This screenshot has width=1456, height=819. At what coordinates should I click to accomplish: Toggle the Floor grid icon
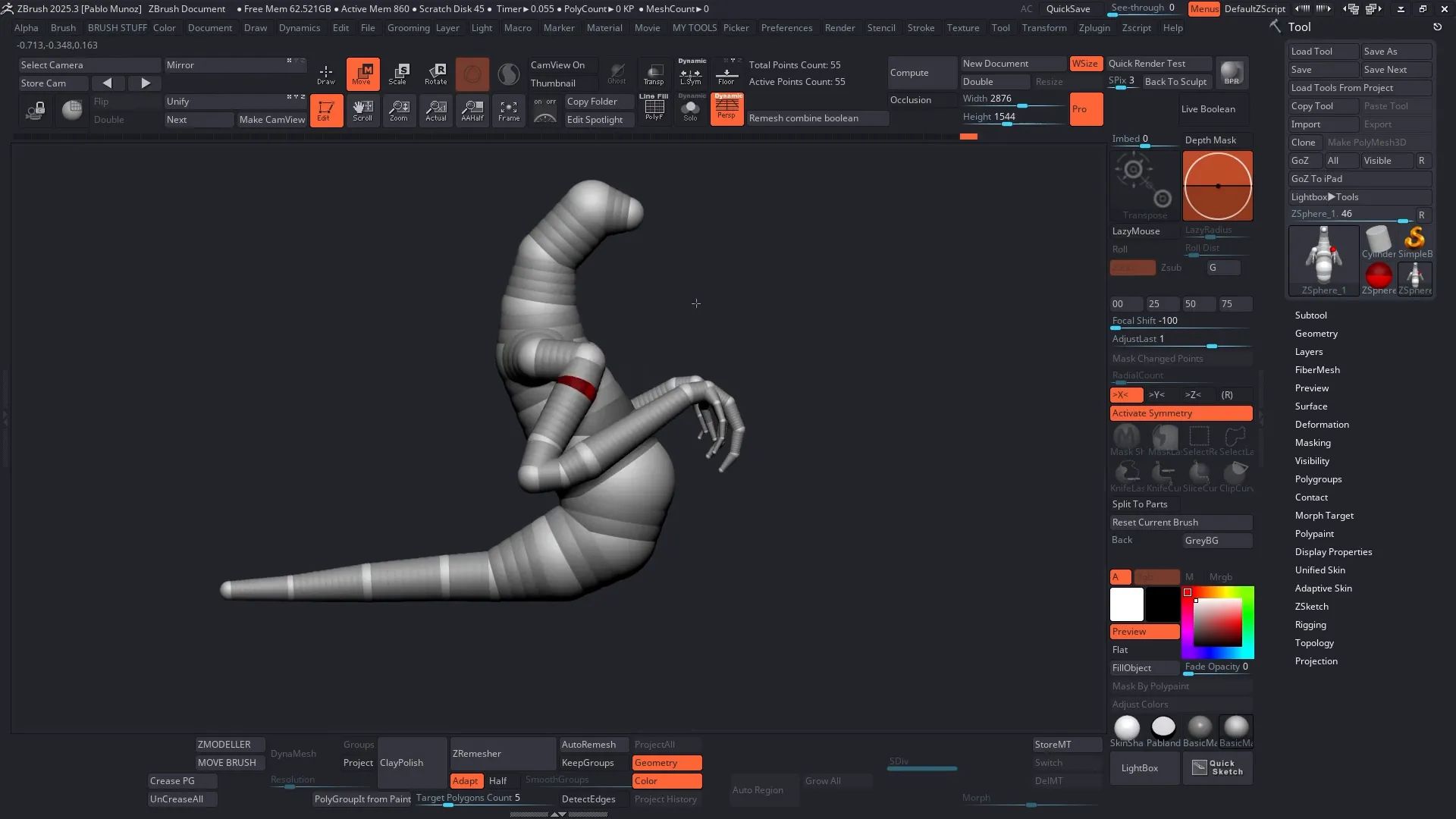(726, 74)
